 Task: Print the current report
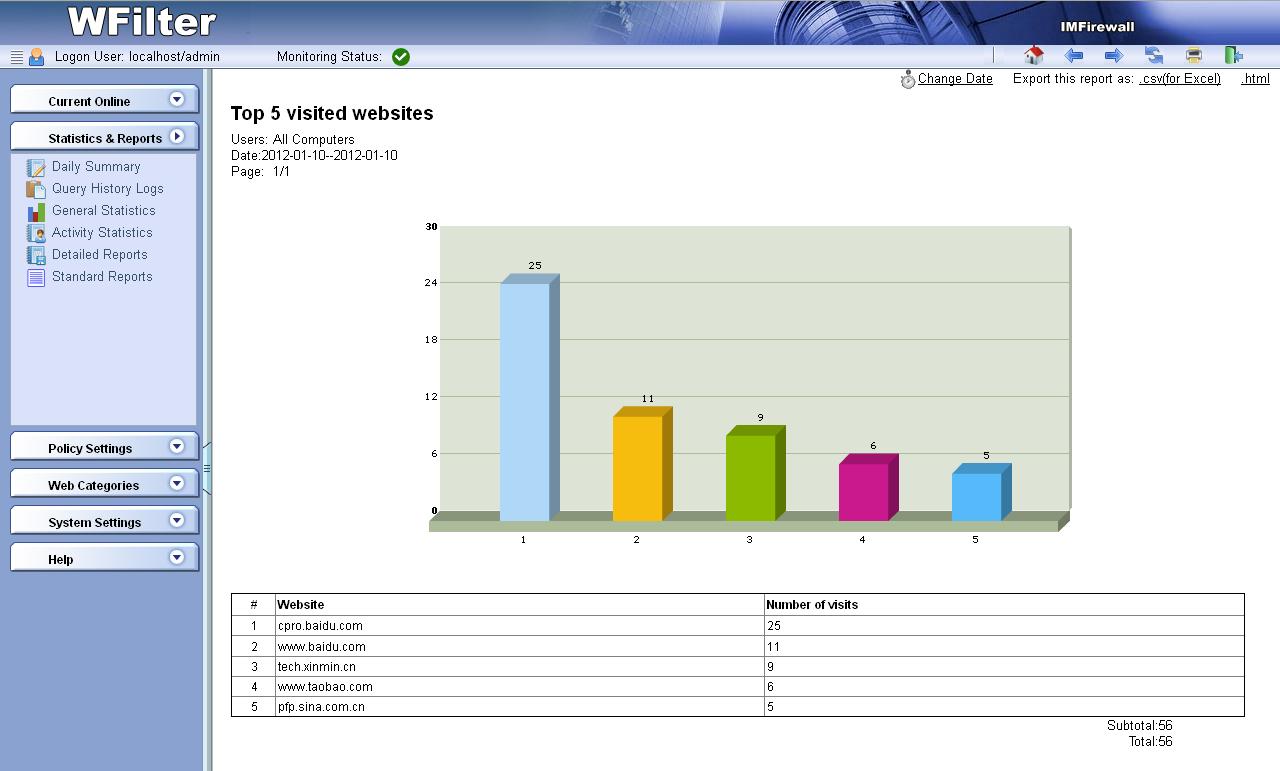point(1193,56)
